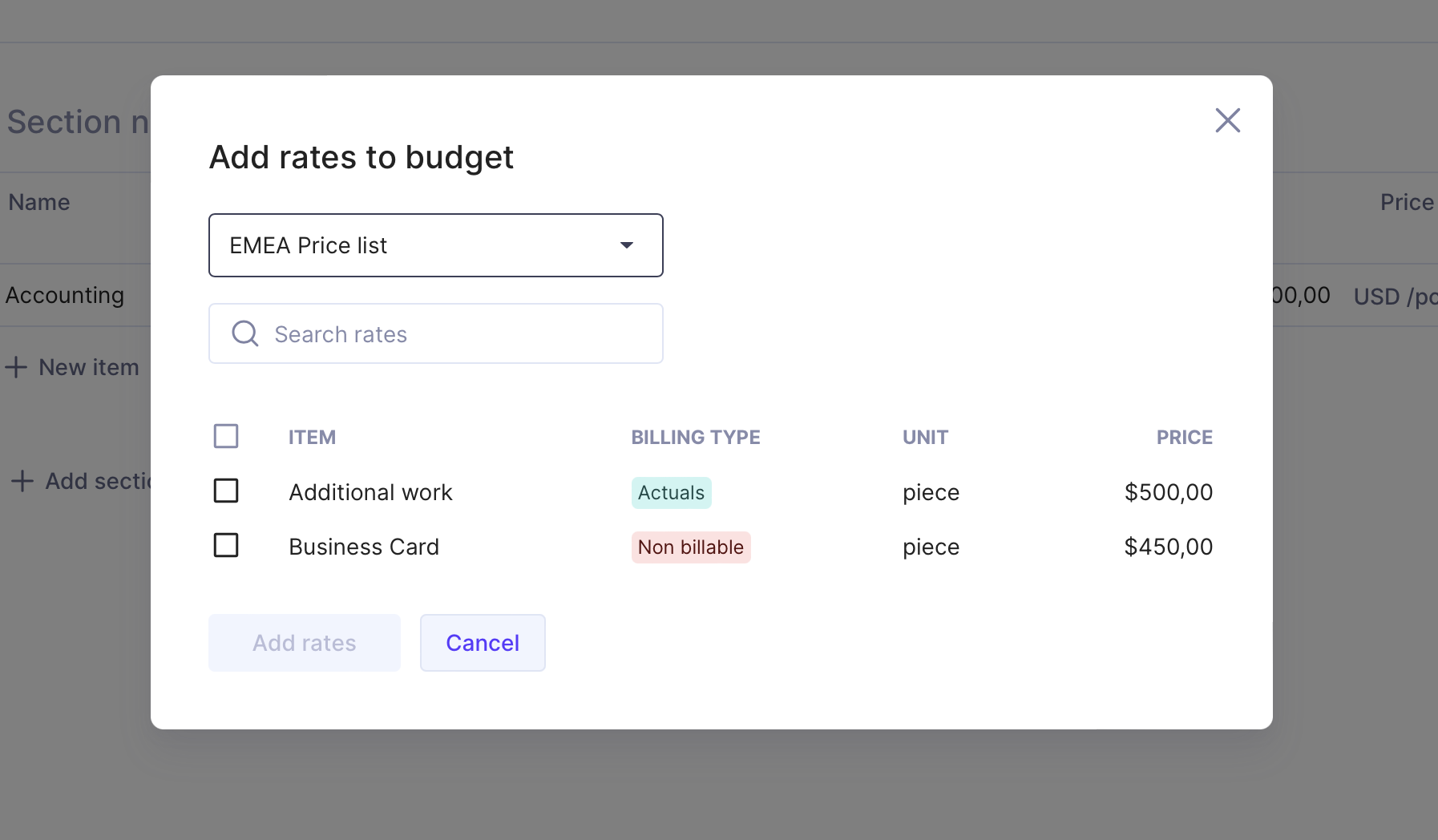This screenshot has height=840, width=1438.
Task: Toggle the select-all checkbox in header
Action: pyautogui.click(x=226, y=436)
